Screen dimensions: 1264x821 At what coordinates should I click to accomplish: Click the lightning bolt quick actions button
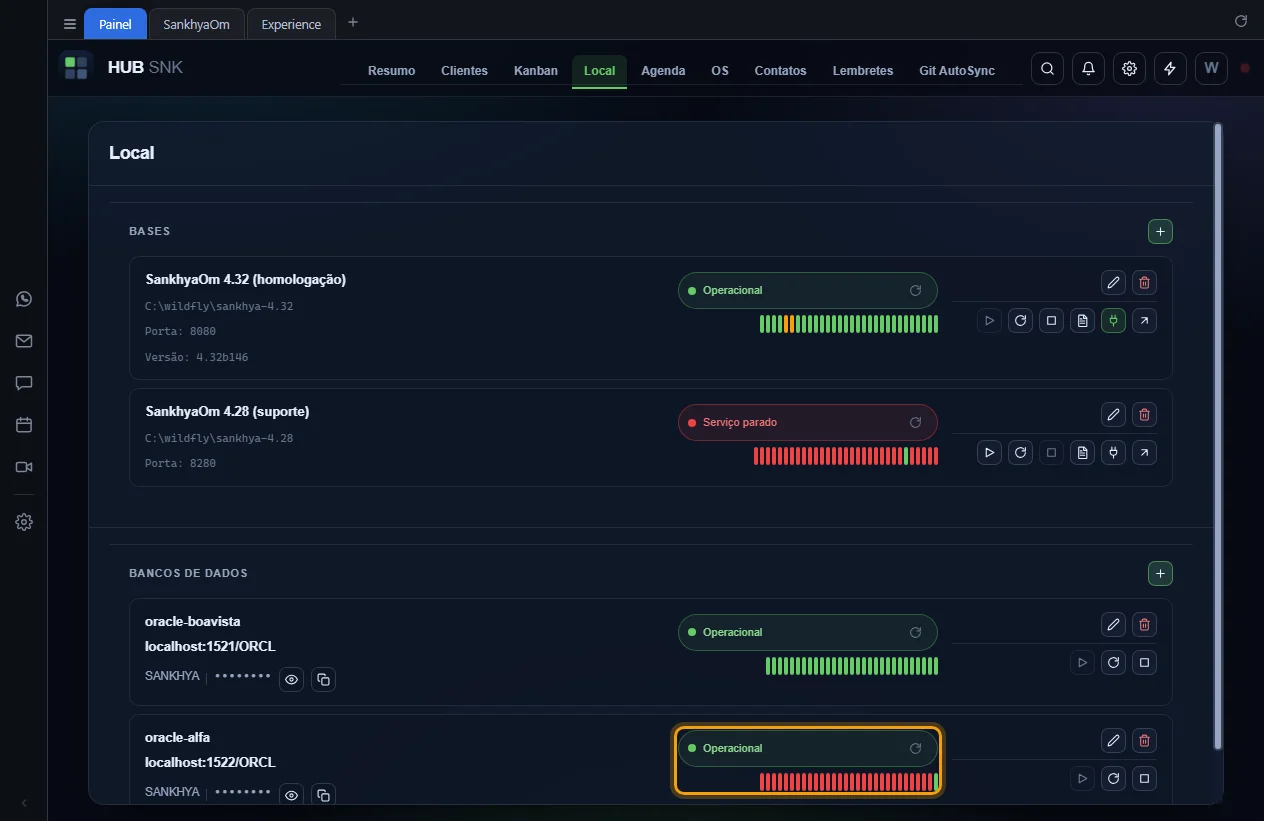pyautogui.click(x=1170, y=69)
